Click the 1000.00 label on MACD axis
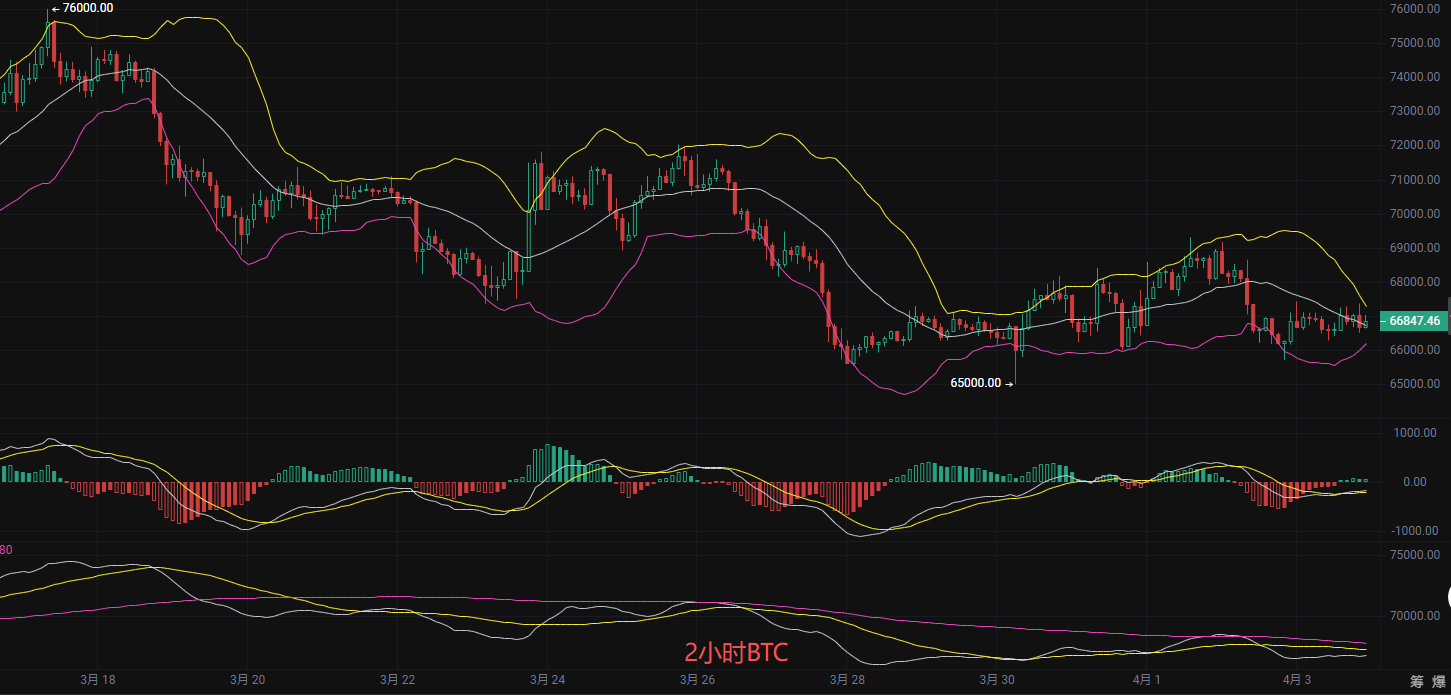 coord(1417,433)
